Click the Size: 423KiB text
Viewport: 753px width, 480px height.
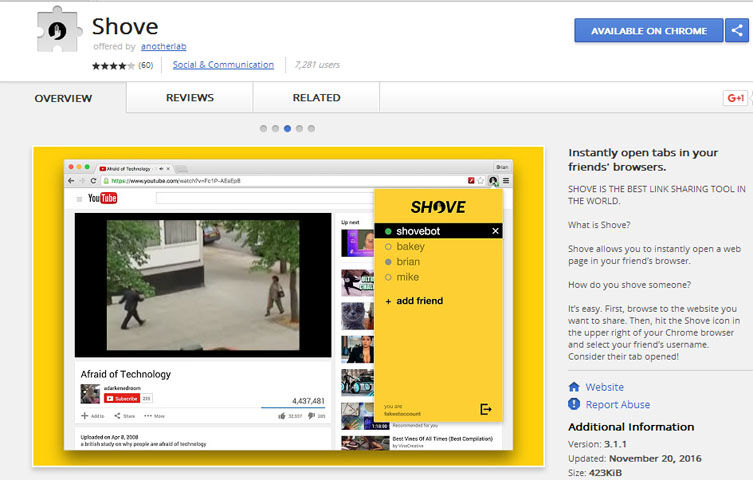pyautogui.click(x=595, y=473)
